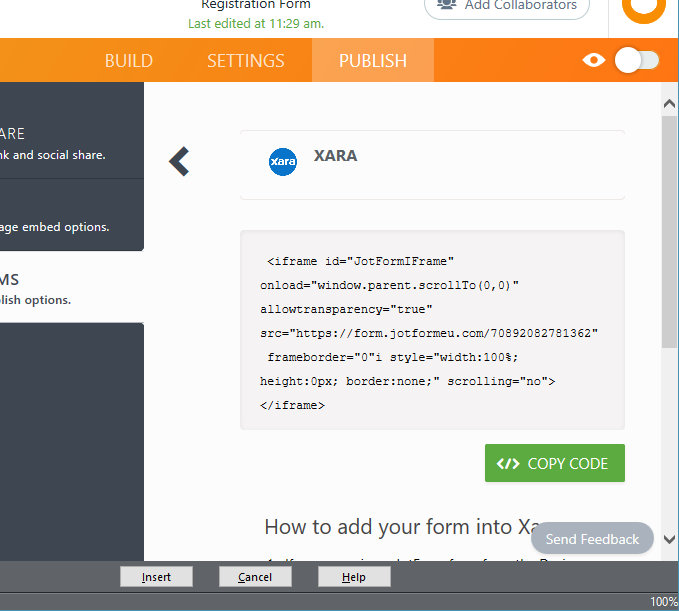
Task: Open the SETTINGS tab
Action: [x=246, y=61]
